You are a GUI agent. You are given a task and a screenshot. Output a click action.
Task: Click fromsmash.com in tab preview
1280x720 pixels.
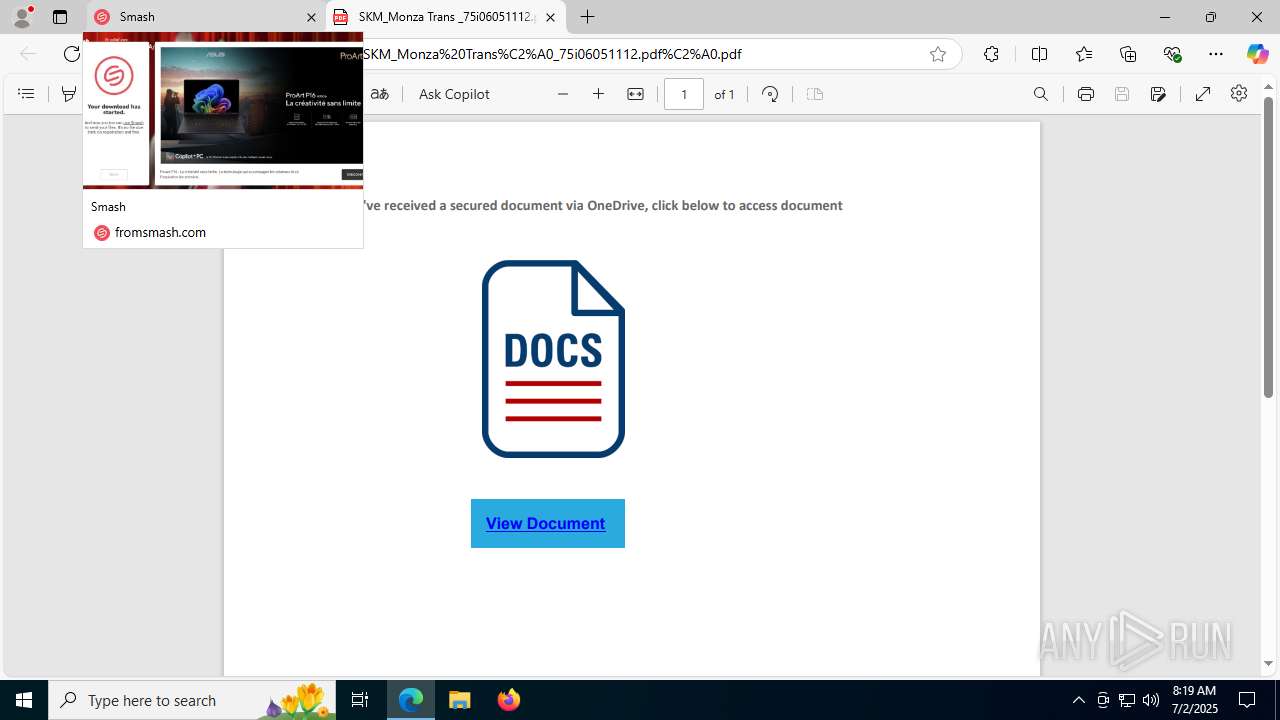[160, 232]
